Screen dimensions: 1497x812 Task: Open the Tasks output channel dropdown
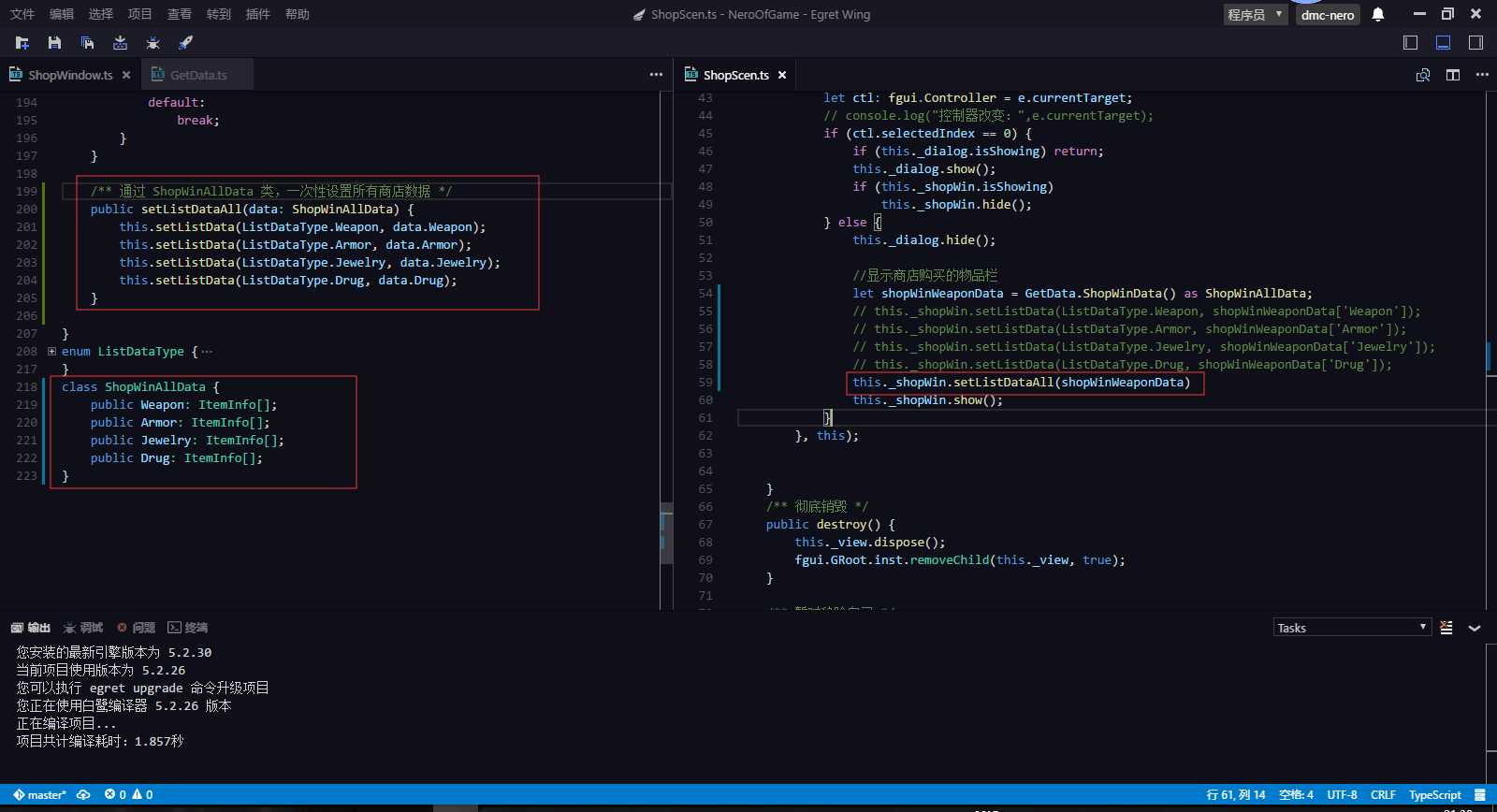(1352, 628)
